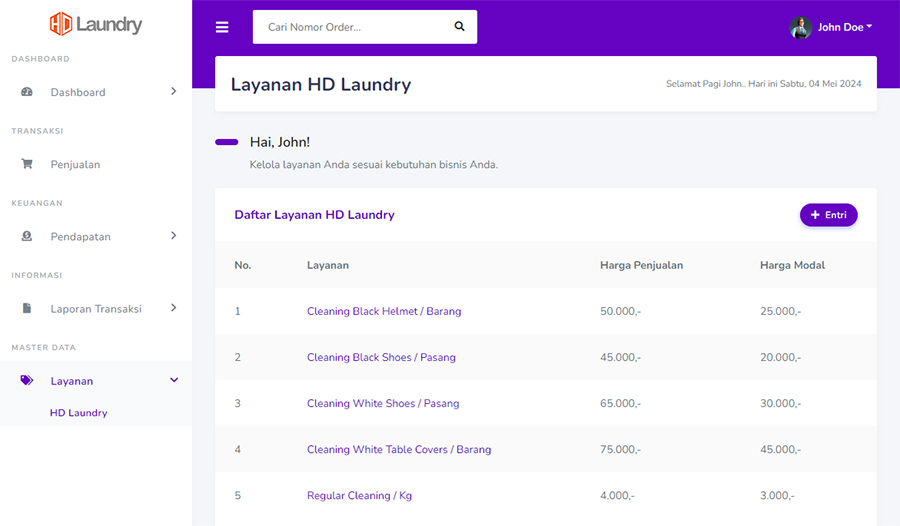Click the 65.000,- sale price
This screenshot has width=900, height=526.
click(x=620, y=403)
